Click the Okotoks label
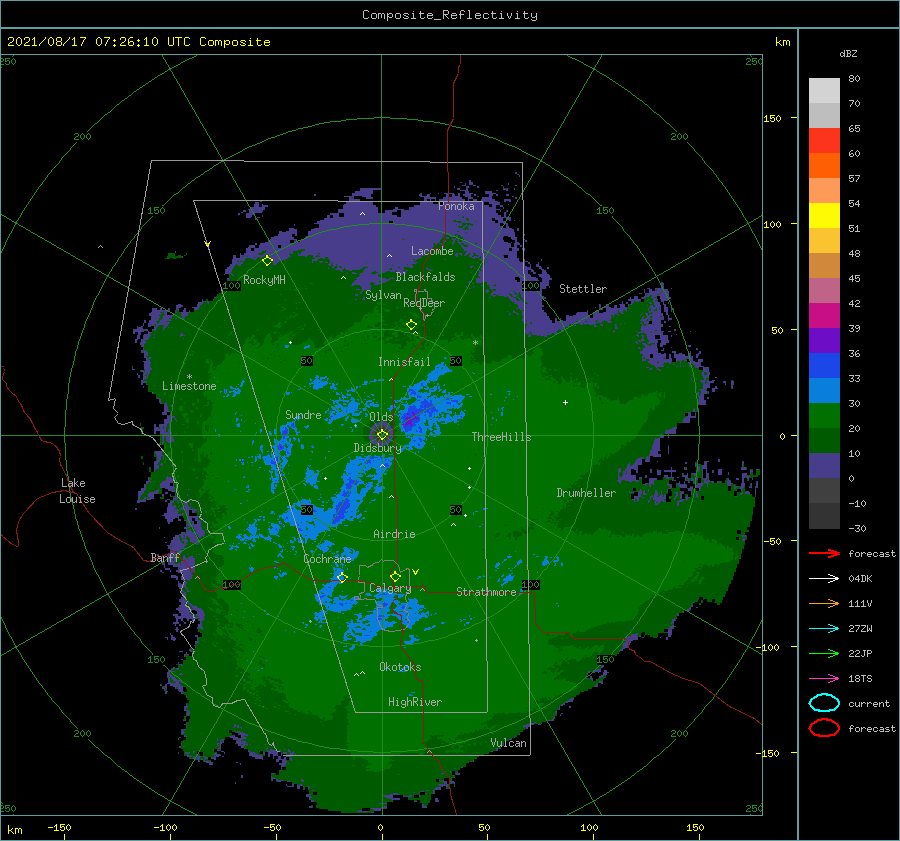Image resolution: width=900 pixels, height=841 pixels. coord(400,667)
